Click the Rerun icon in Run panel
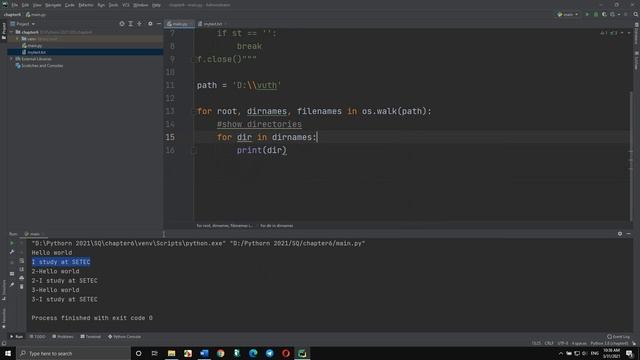Viewport: 640px width, 360px height. pos(12,243)
